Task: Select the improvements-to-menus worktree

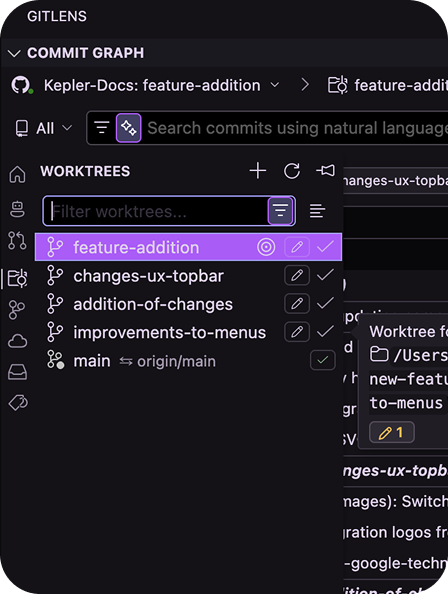Action: click(170, 333)
